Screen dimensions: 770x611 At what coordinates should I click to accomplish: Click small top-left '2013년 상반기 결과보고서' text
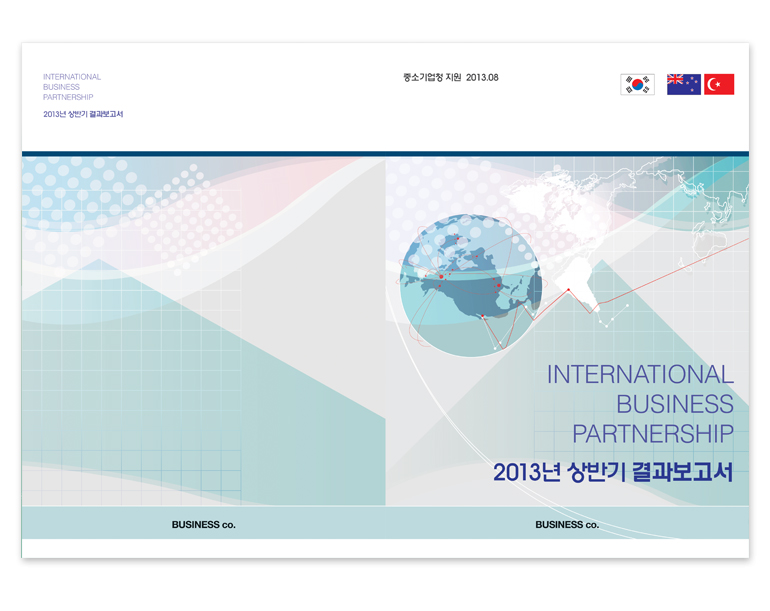[x=83, y=114]
